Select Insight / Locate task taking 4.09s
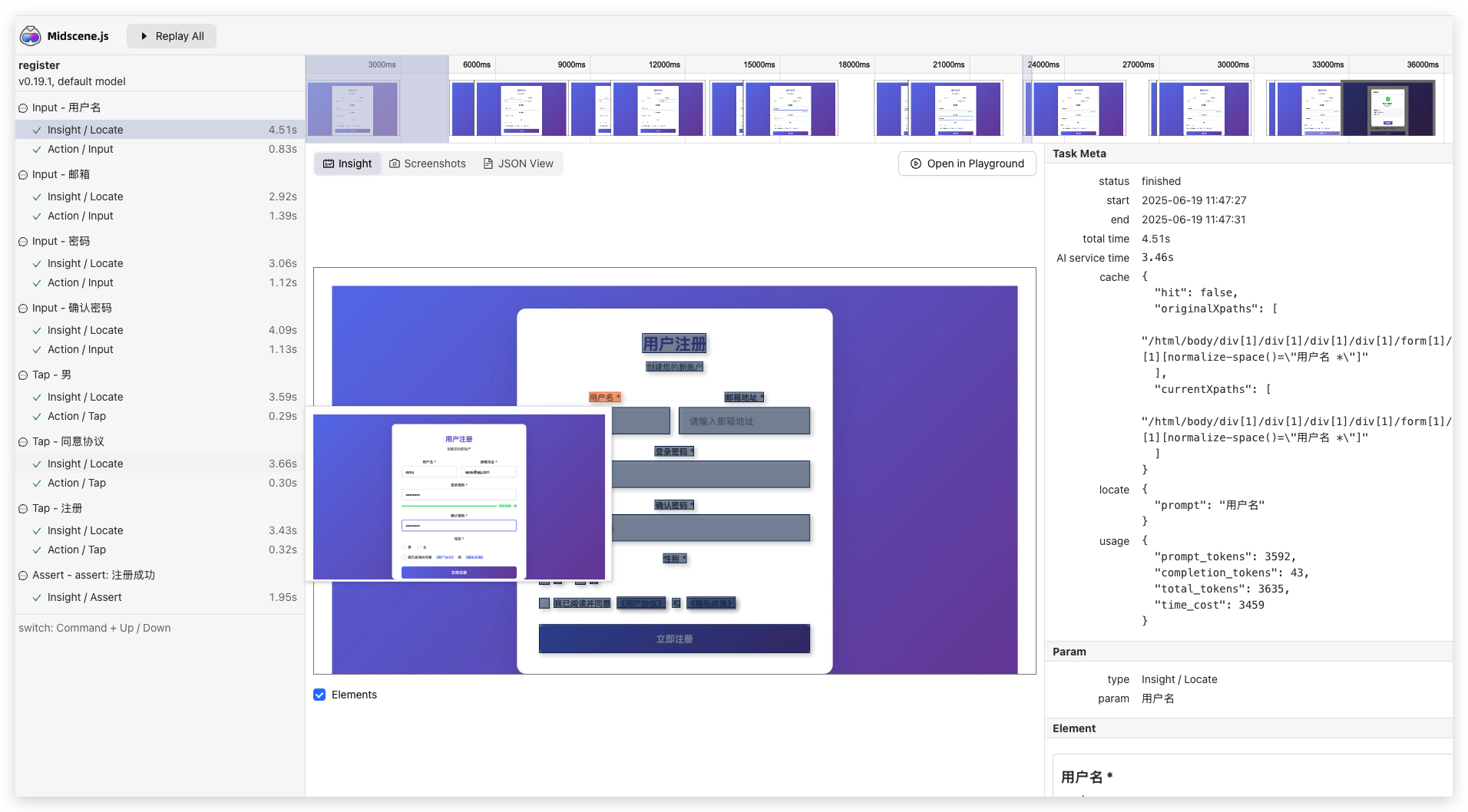Viewport: 1468px width, 812px height. (160, 330)
